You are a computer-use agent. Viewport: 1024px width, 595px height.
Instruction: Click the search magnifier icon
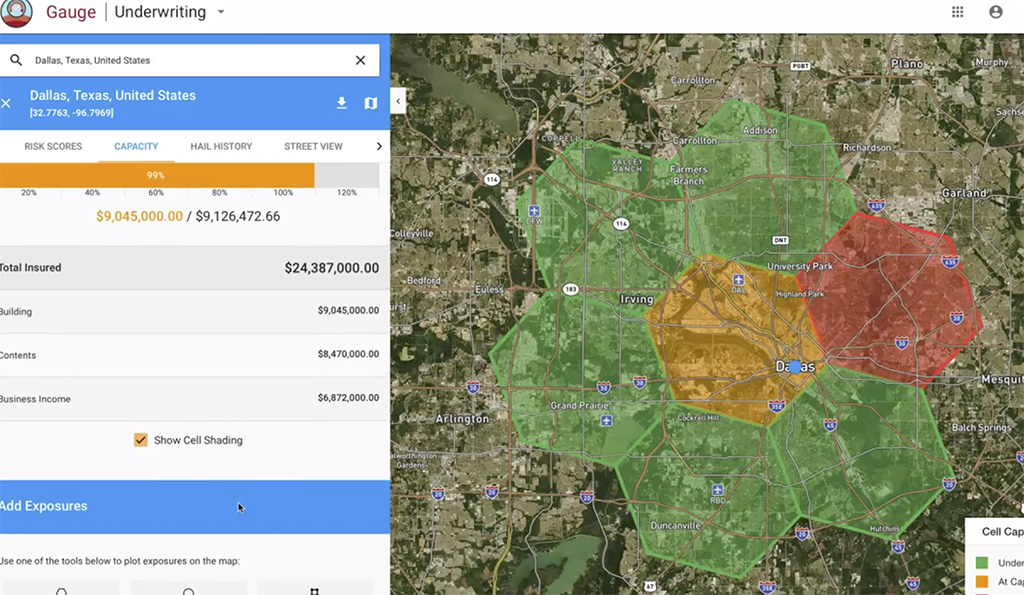tap(16, 60)
